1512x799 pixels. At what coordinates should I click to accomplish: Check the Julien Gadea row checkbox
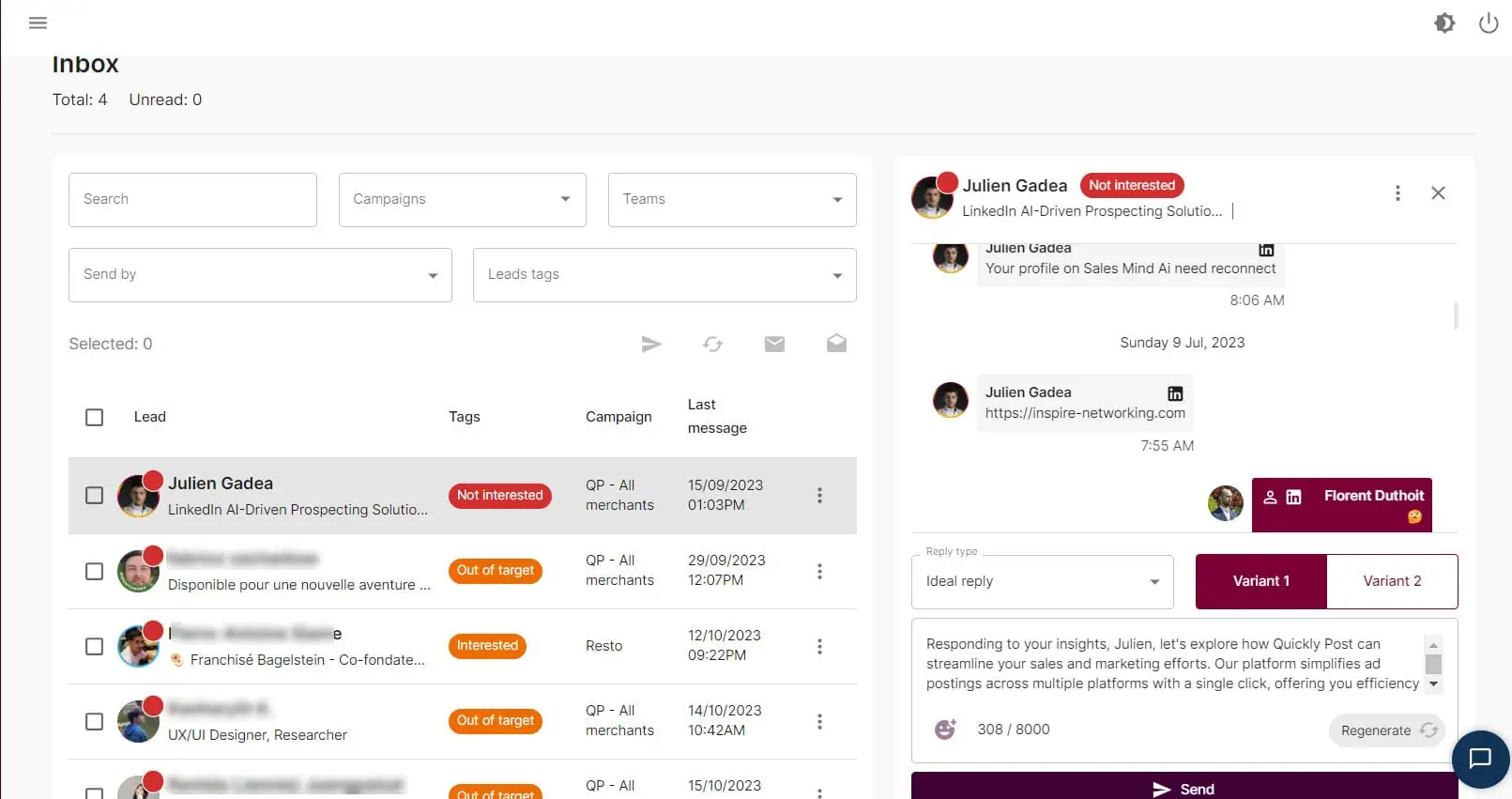[94, 495]
